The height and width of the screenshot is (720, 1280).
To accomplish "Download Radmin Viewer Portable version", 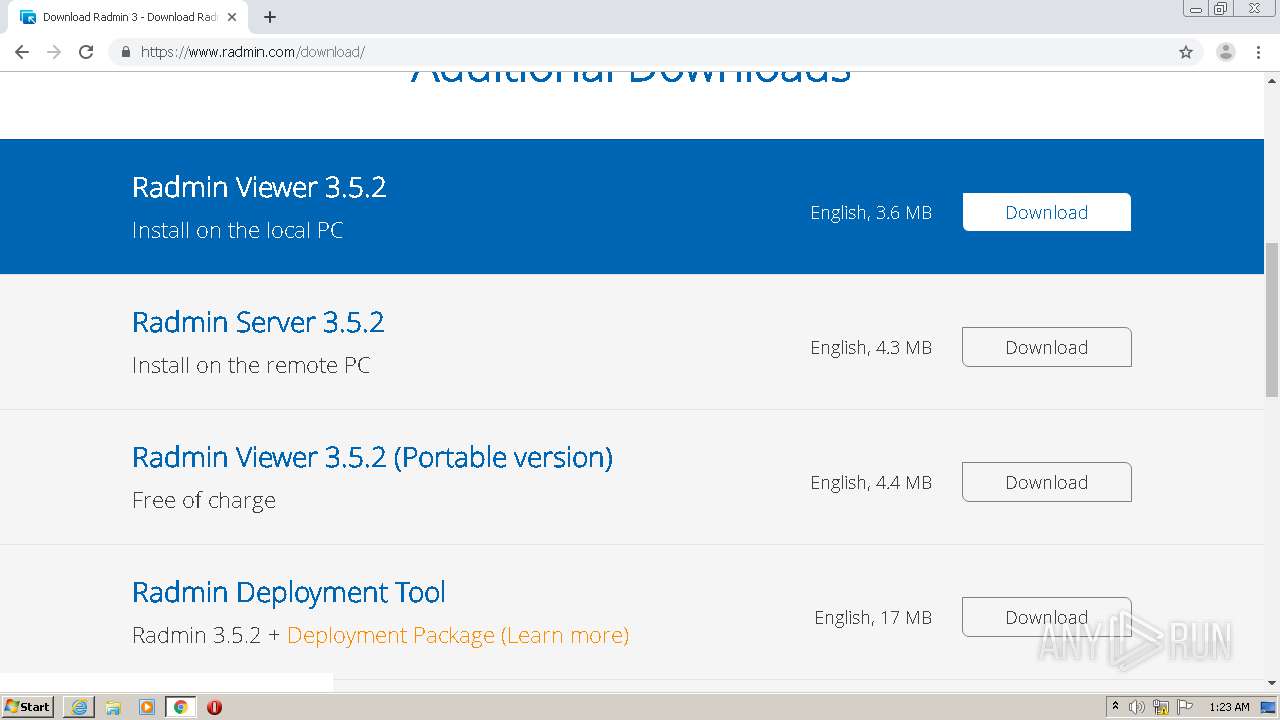I will click(x=1046, y=482).
